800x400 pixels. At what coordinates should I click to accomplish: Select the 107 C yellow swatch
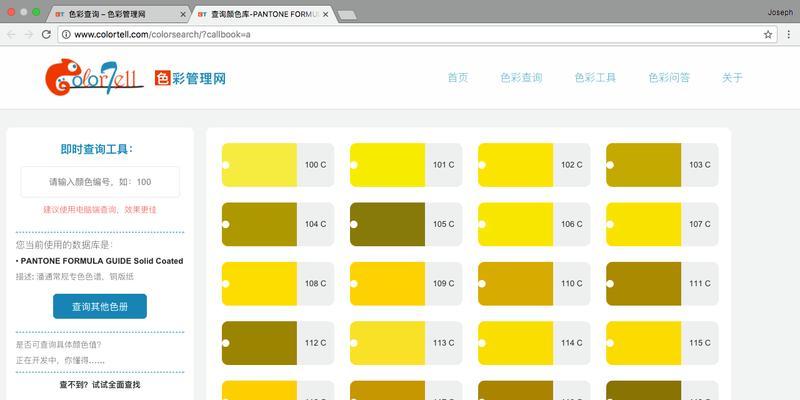662,224
